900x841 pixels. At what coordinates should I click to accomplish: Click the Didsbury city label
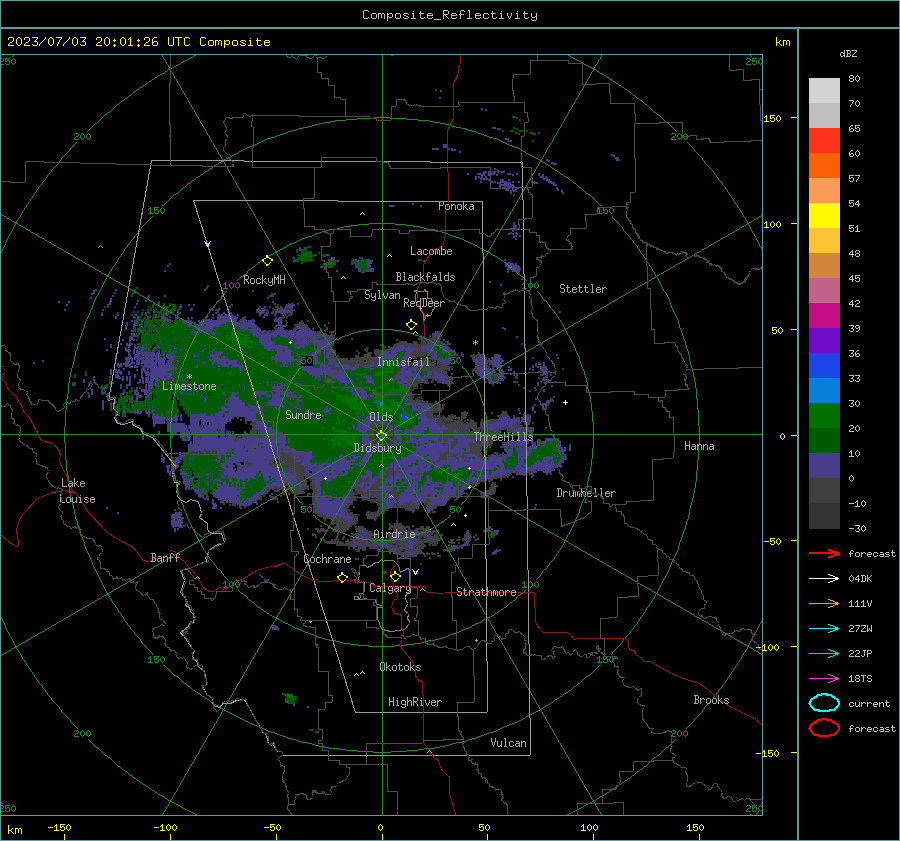(x=377, y=448)
